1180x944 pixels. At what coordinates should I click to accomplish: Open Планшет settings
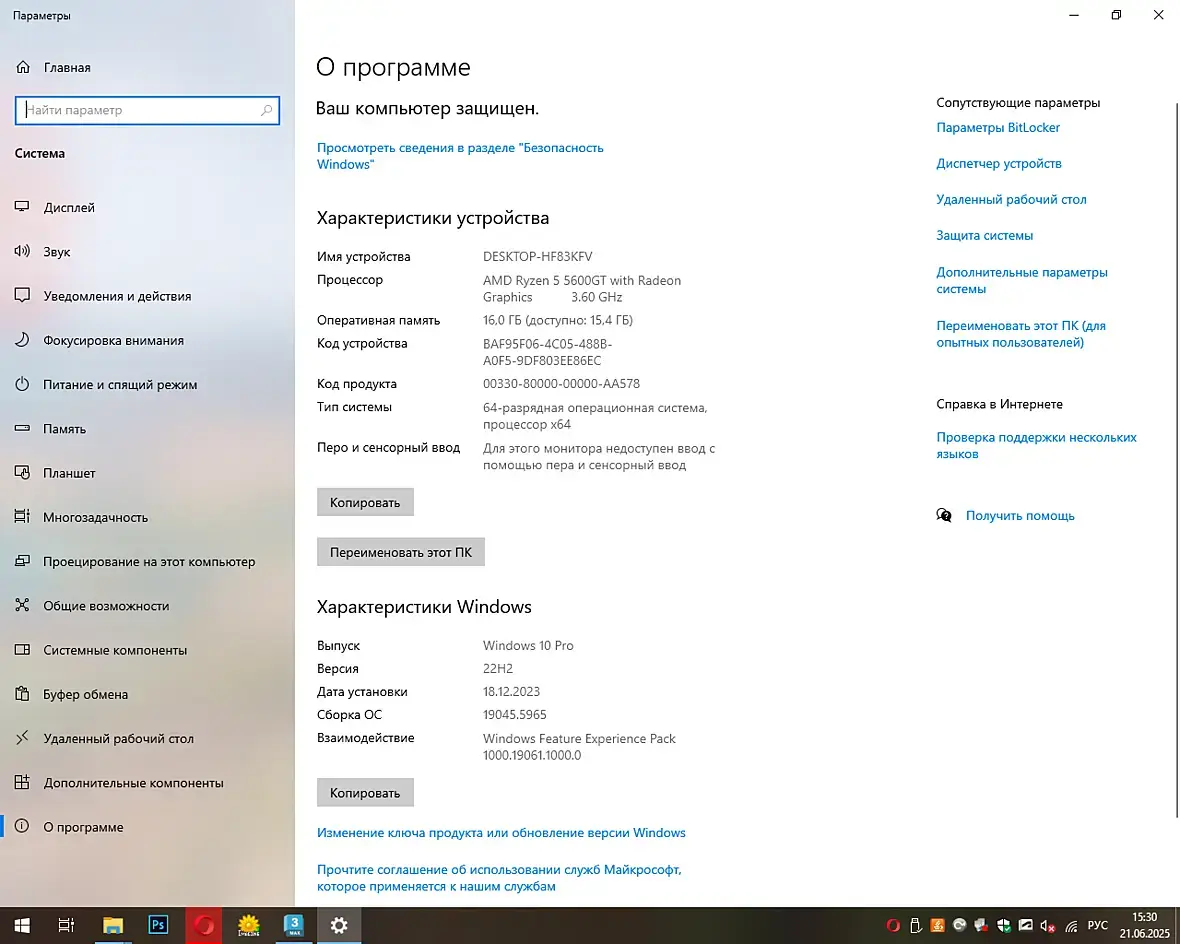[x=55, y=473]
